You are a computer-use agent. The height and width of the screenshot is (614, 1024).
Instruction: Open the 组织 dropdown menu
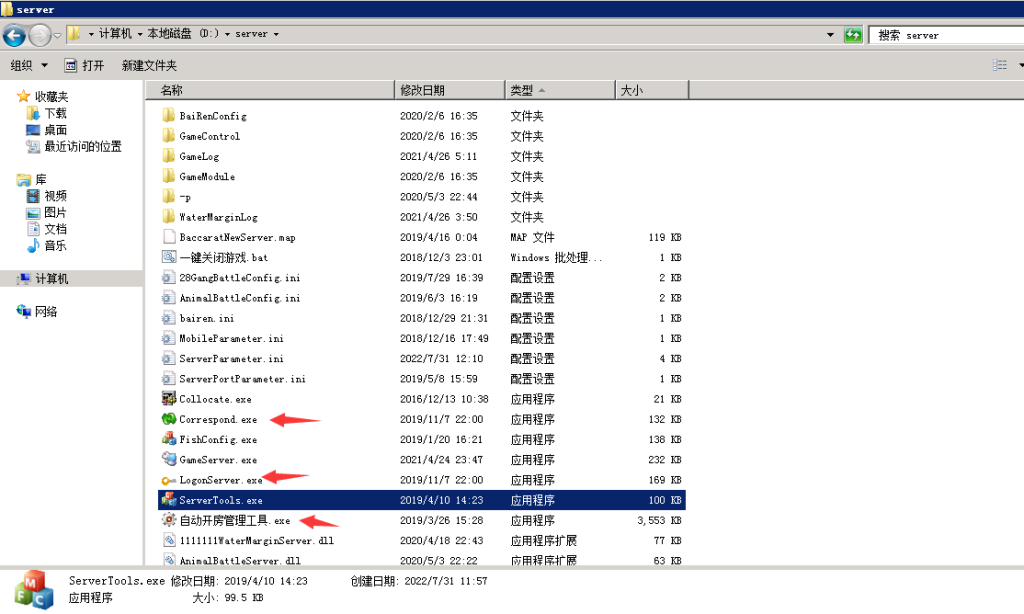pos(29,65)
